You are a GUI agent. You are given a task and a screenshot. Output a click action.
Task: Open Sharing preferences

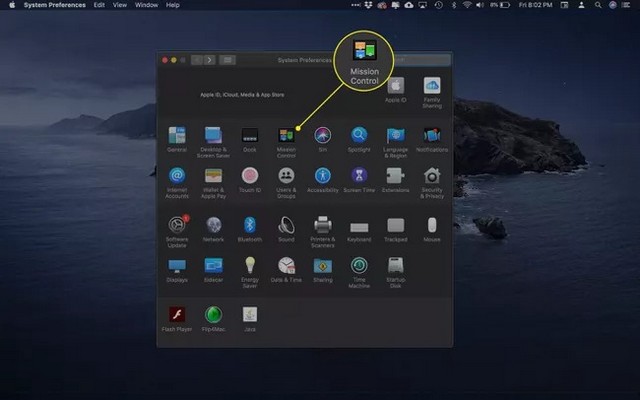click(x=322, y=270)
